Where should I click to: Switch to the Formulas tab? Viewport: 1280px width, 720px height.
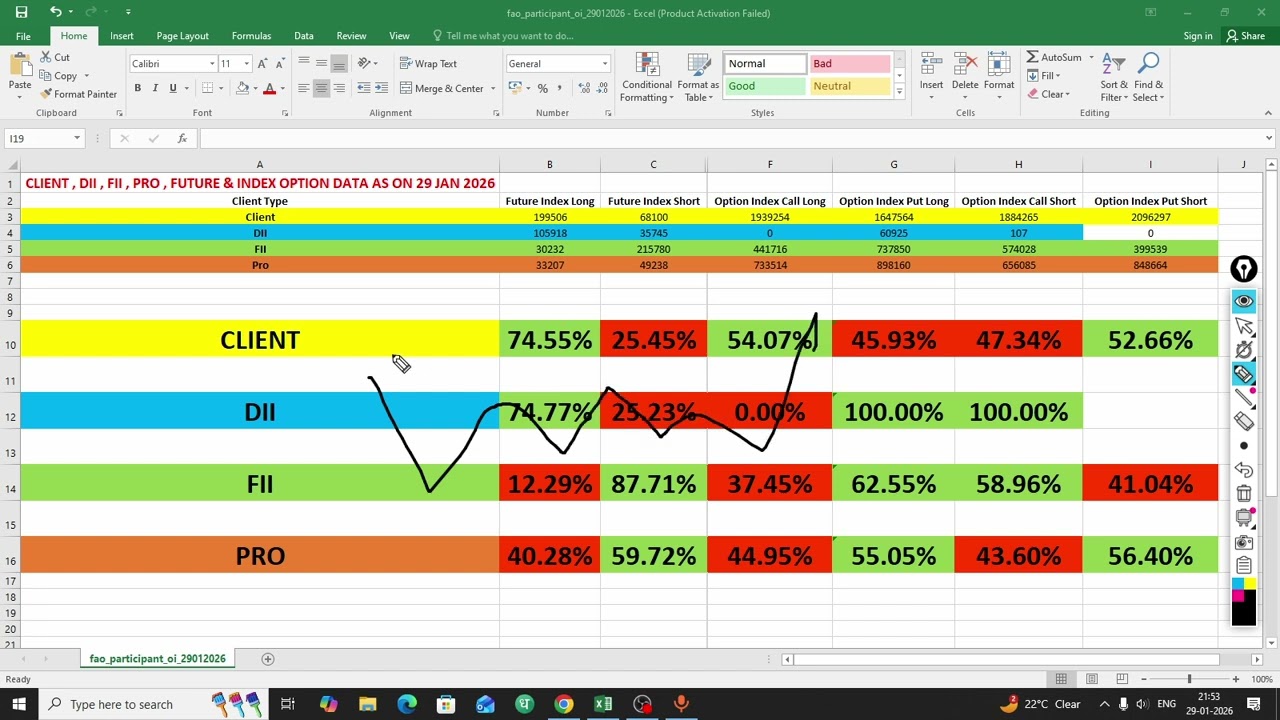[251, 36]
